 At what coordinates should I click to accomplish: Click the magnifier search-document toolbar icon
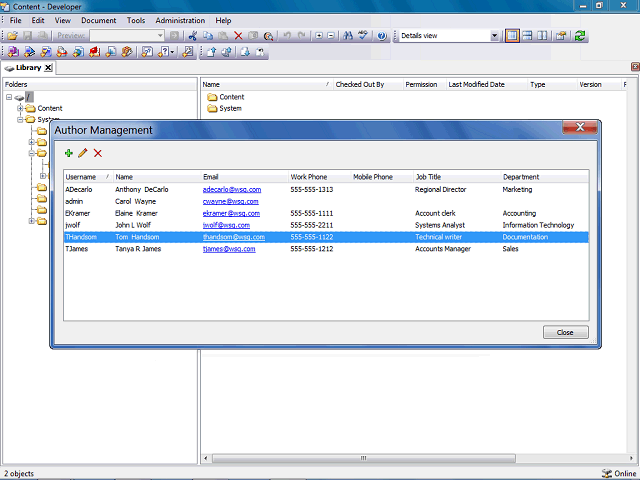[268, 36]
